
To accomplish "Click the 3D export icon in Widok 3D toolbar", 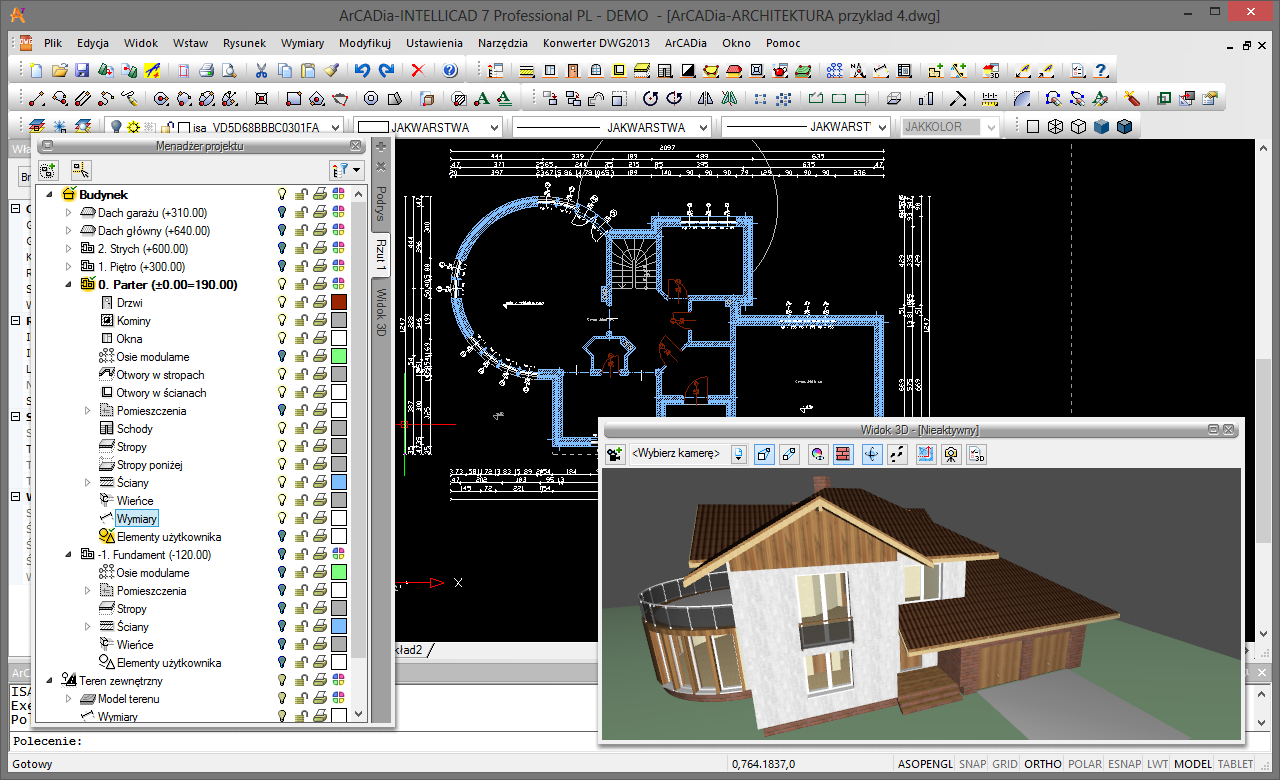I will pos(977,454).
